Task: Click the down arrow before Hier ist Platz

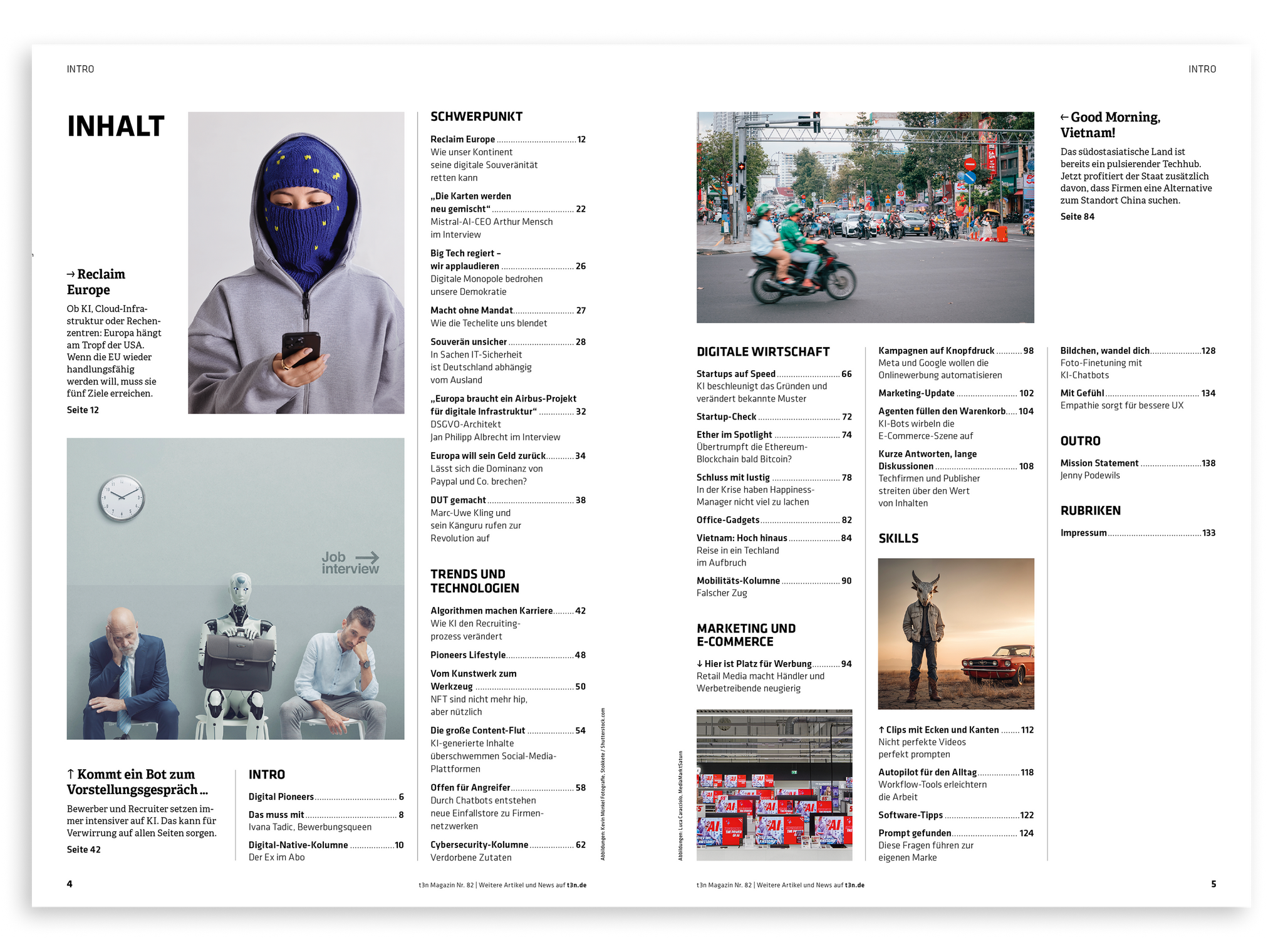Action: click(700, 664)
